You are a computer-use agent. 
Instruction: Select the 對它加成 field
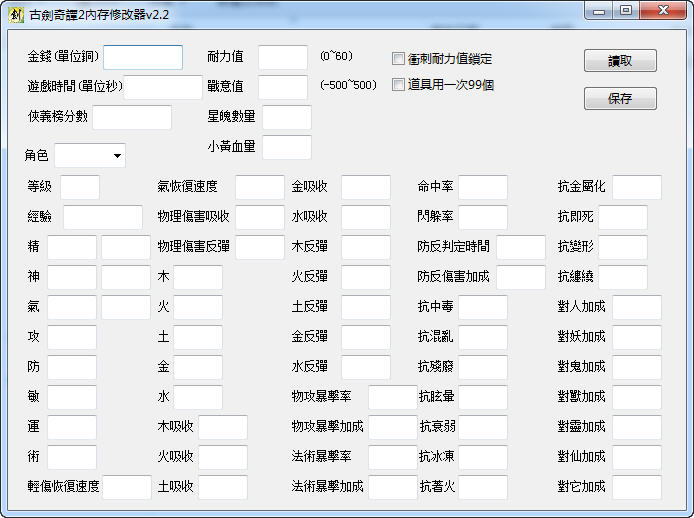pyautogui.click(x=637, y=487)
